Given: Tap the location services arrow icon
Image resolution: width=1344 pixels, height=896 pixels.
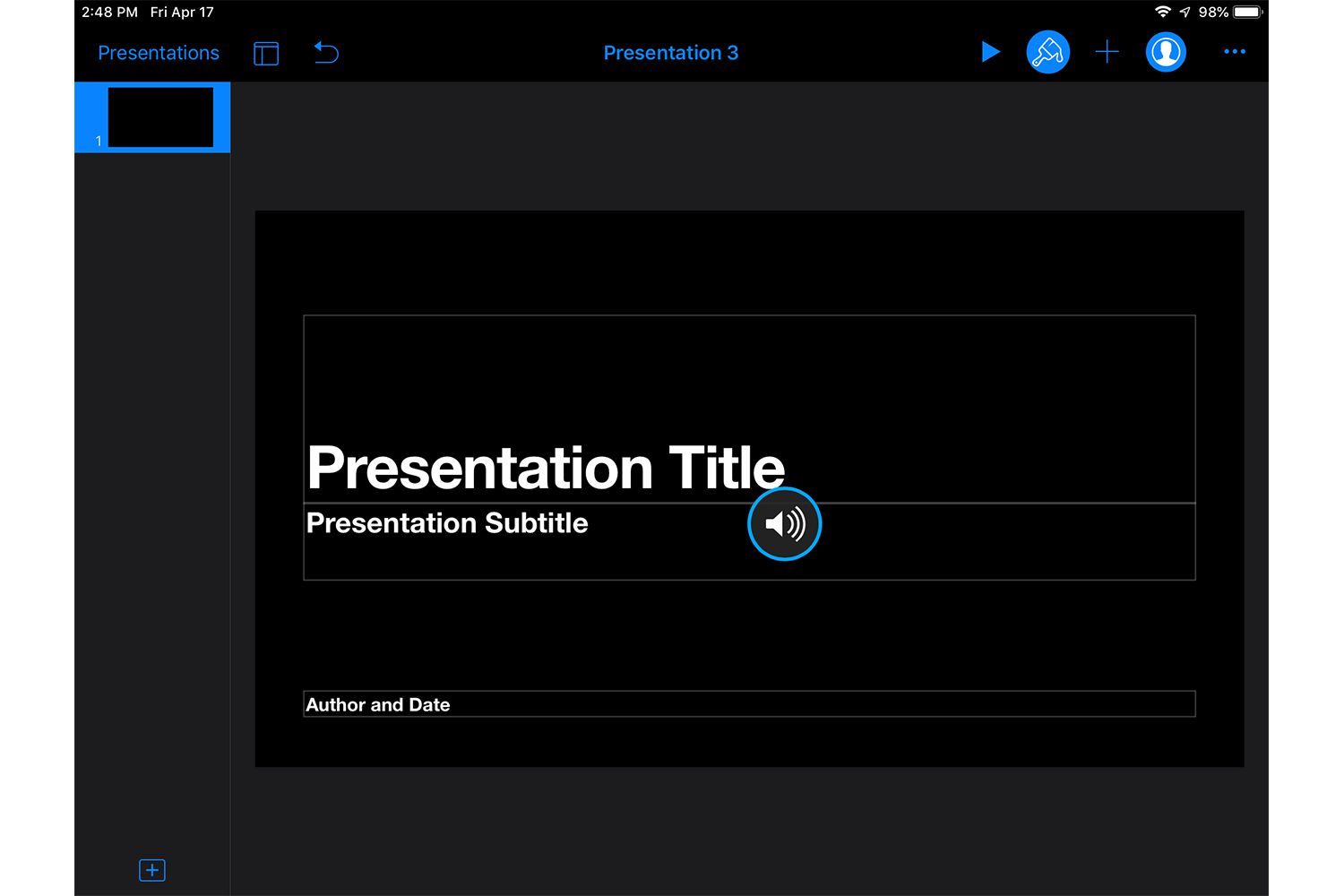Looking at the screenshot, I should click(1185, 13).
